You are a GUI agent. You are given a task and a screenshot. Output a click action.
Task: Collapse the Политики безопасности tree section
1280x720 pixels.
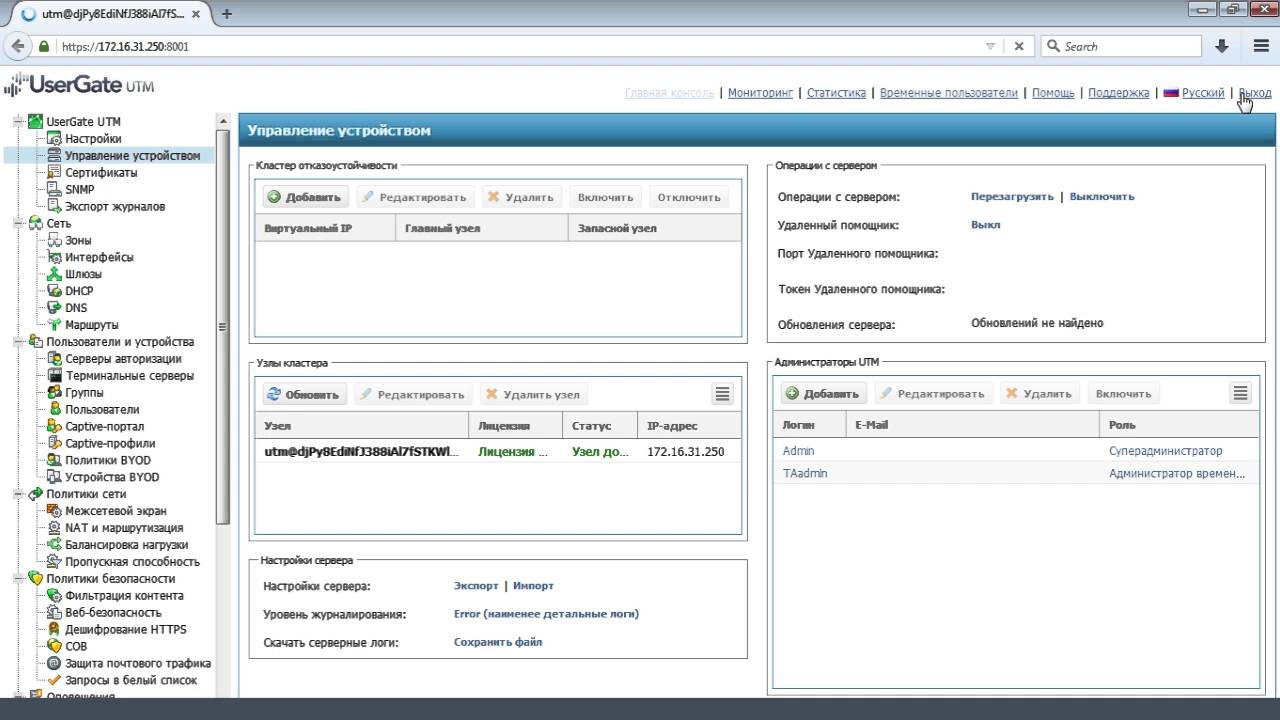[19, 579]
